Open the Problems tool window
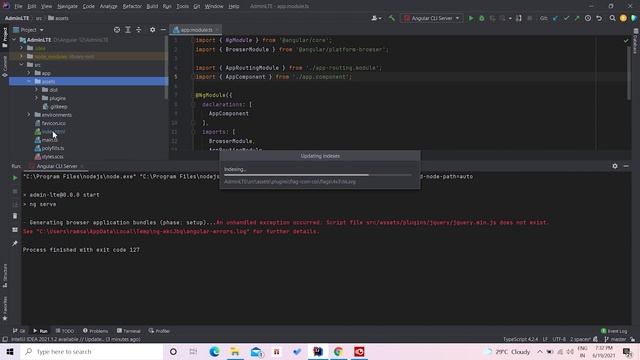The width and height of the screenshot is (640, 360). click(96, 331)
